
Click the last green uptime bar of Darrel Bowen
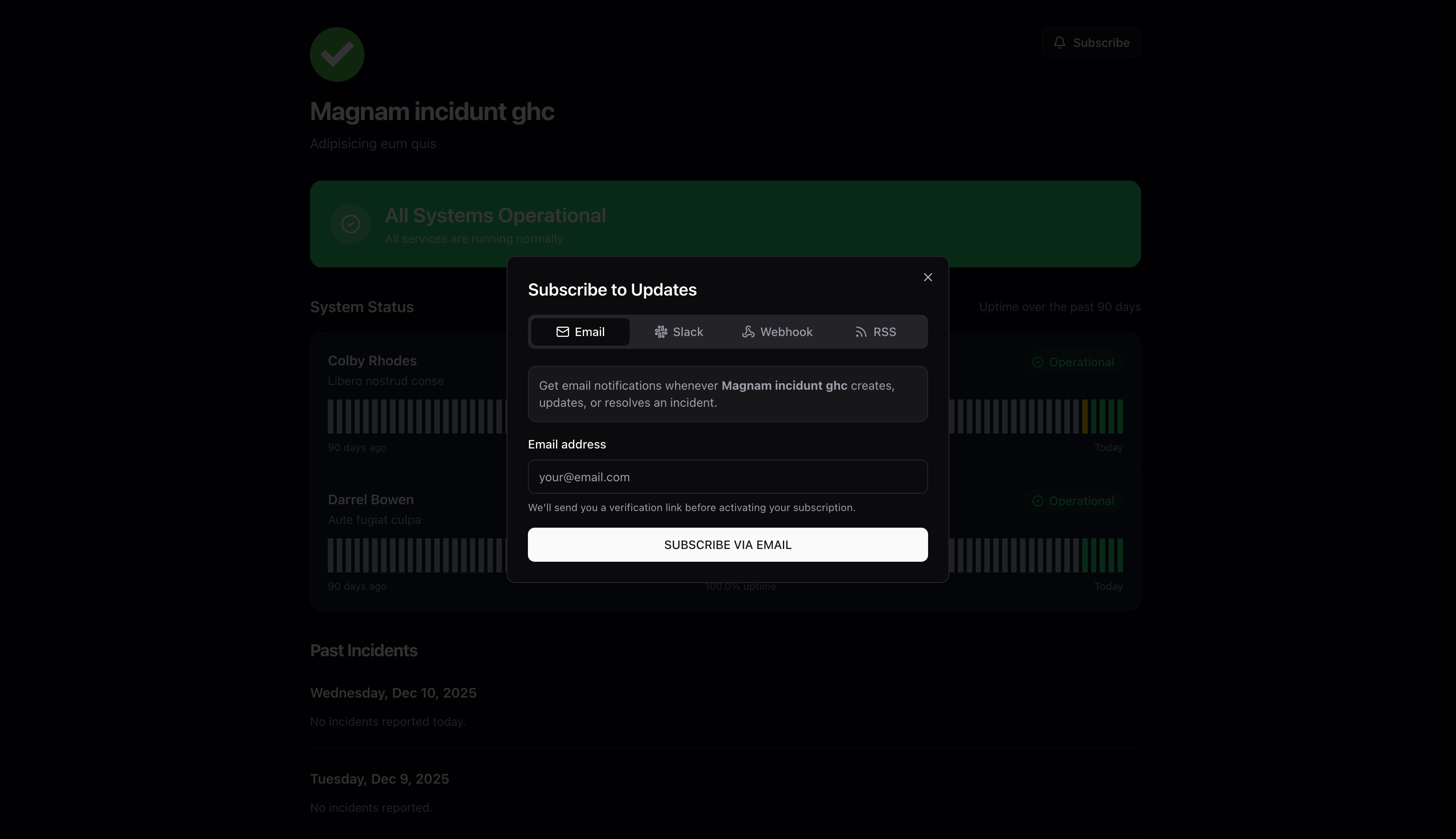click(1120, 555)
